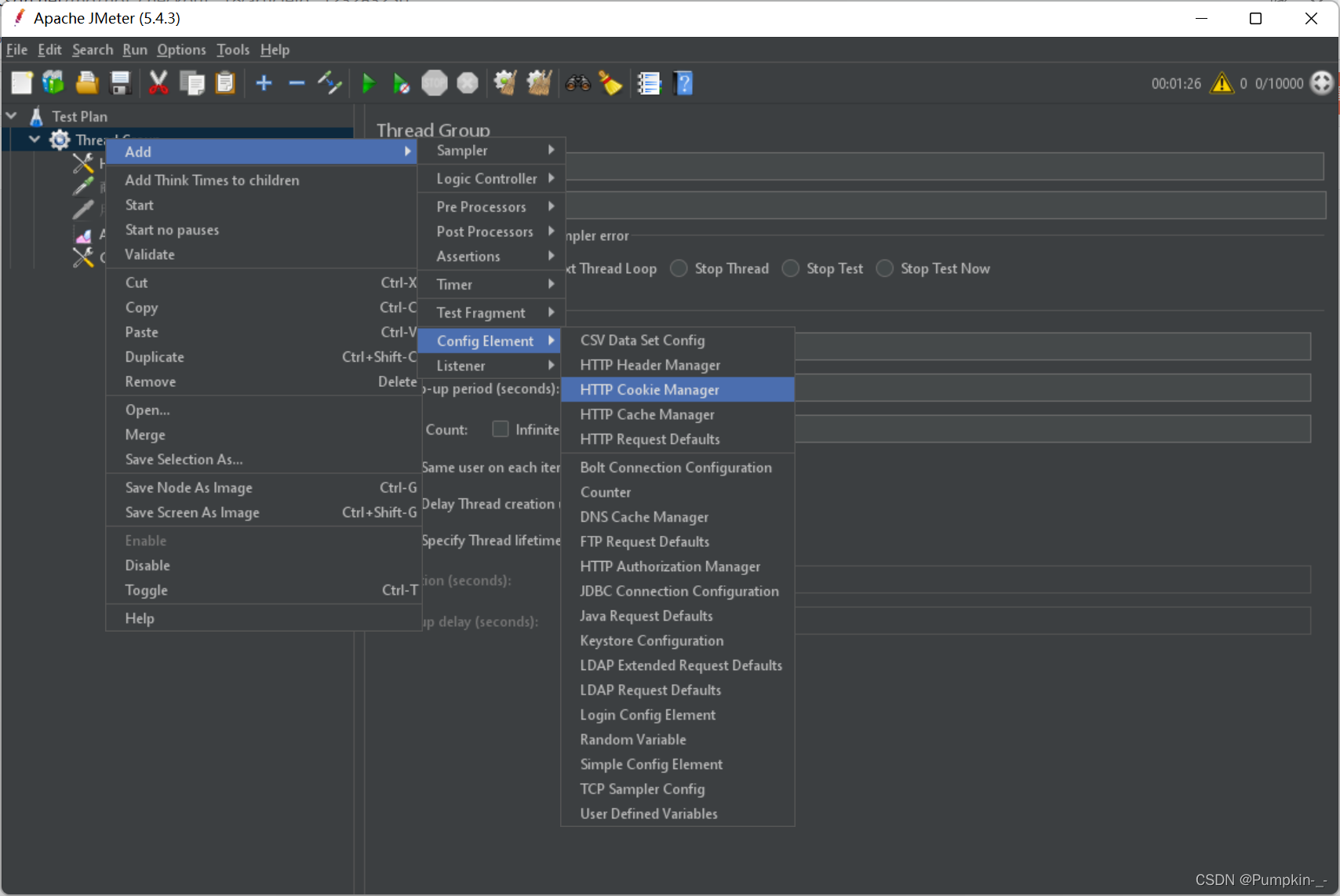Expand the Assertions submenu
The height and width of the screenshot is (896, 1340).
[x=490, y=257]
